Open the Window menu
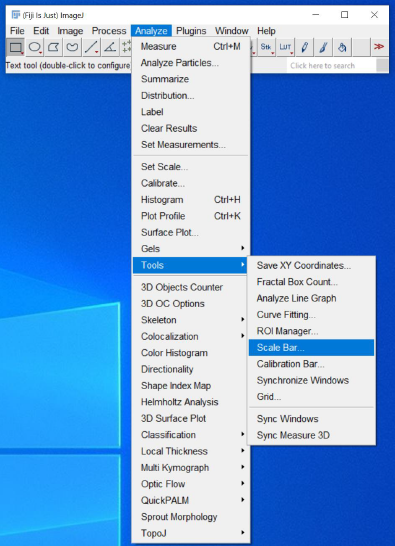Image resolution: width=395 pixels, height=546 pixels. click(231, 31)
